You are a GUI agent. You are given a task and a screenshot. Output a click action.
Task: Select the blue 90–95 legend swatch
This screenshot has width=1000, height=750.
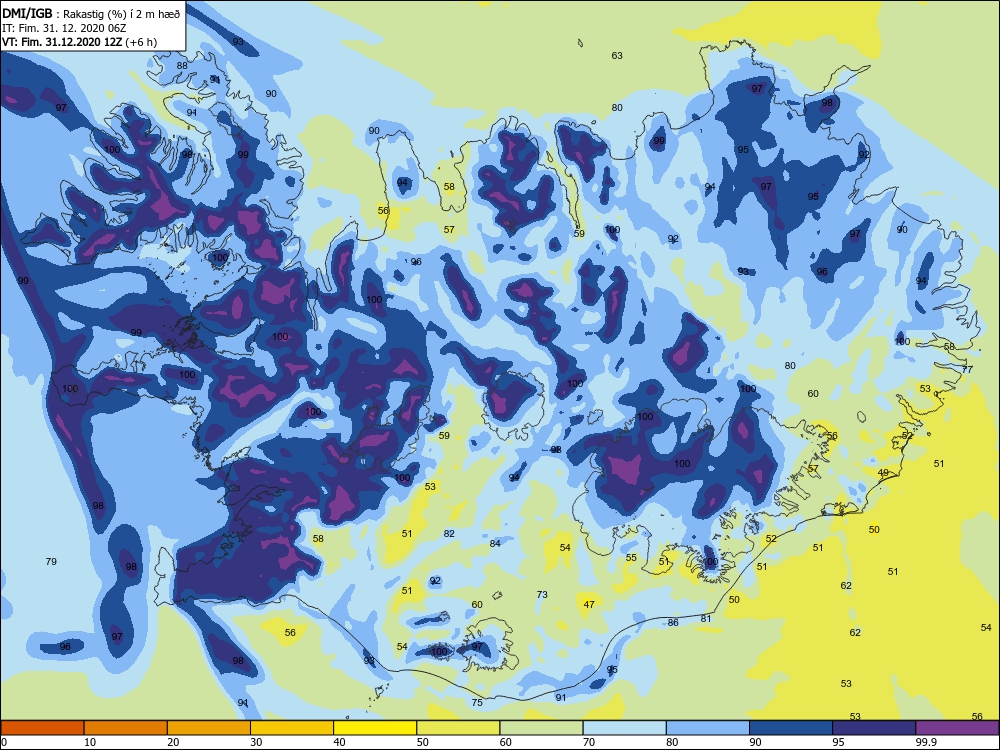pos(791,728)
